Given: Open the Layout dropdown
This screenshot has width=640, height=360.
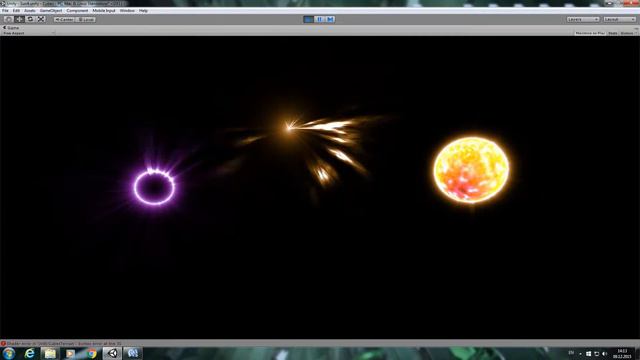Looking at the screenshot, I should click(620, 20).
